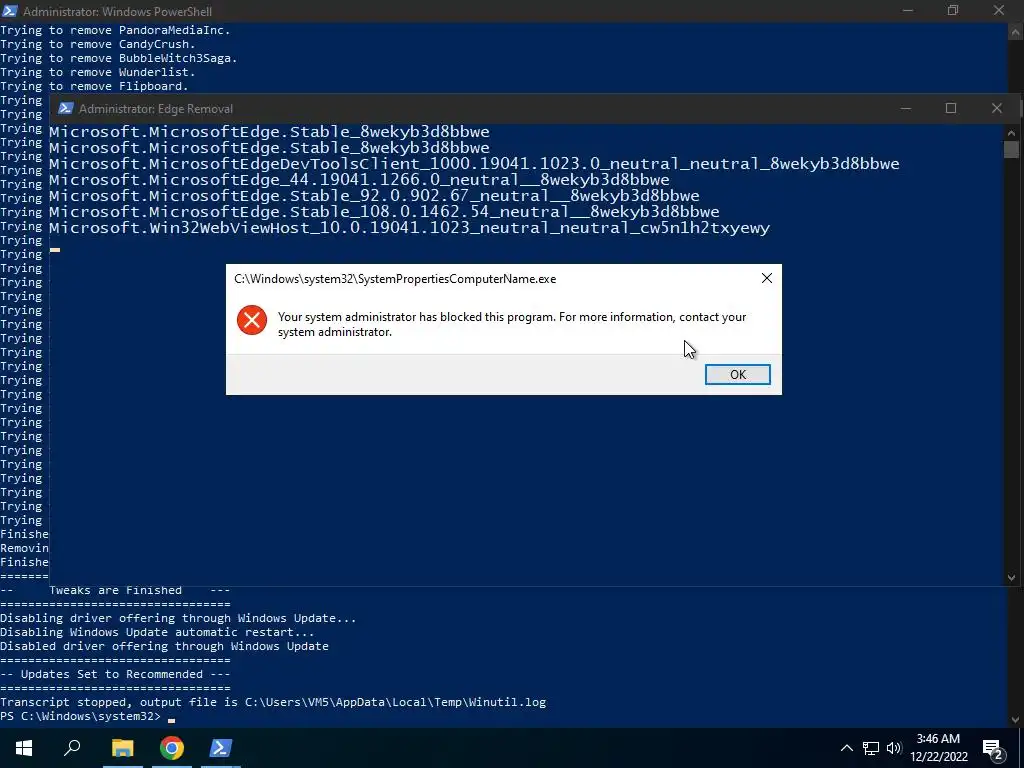Image resolution: width=1024 pixels, height=768 pixels.
Task: Click the PS C:\Windows\system32> prompt
Action: pos(80,716)
